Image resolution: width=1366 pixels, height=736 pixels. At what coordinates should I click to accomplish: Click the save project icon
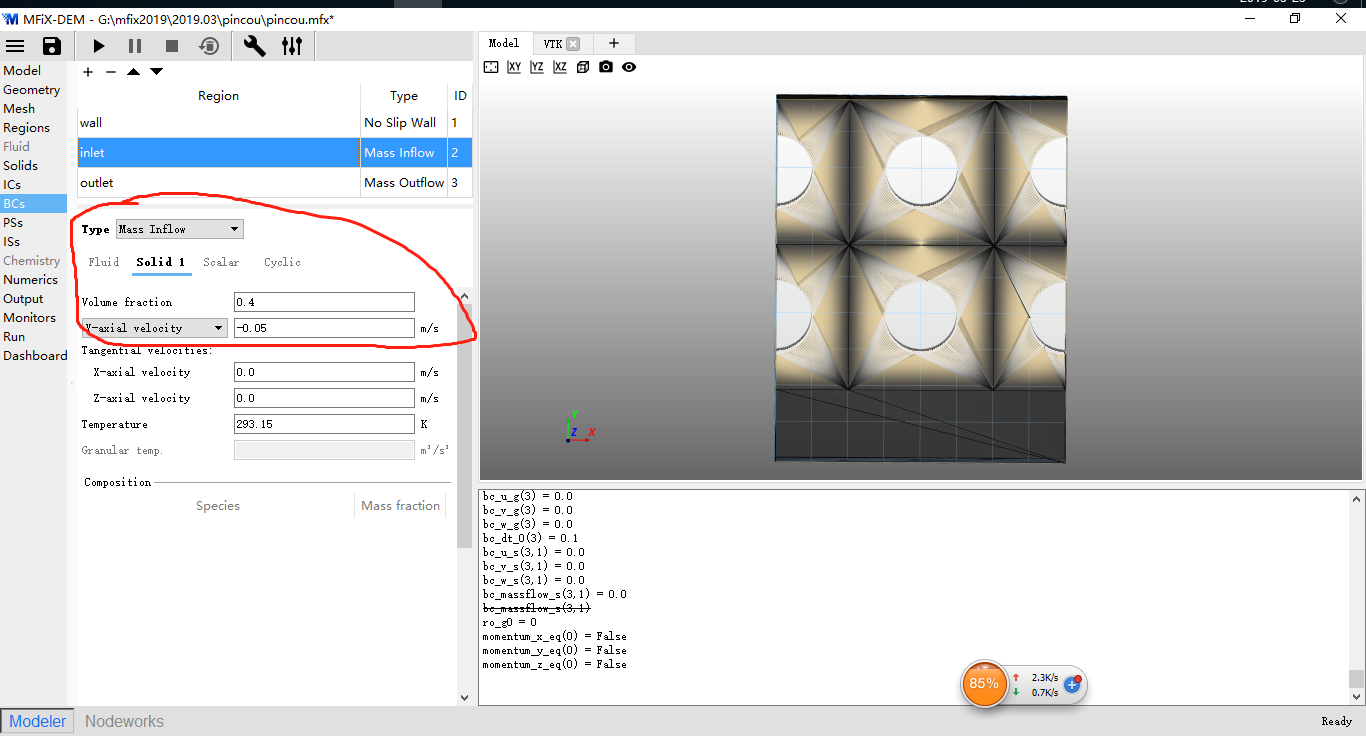point(52,46)
